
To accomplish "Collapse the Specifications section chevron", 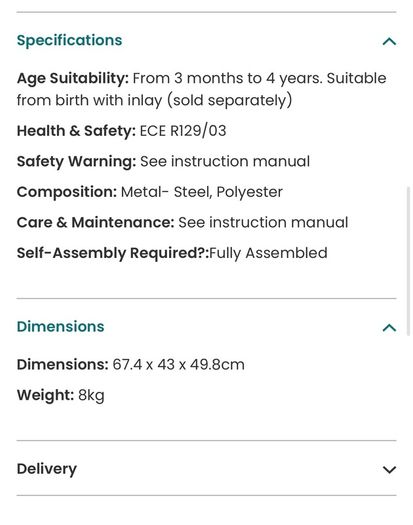I will pyautogui.click(x=389, y=42).
